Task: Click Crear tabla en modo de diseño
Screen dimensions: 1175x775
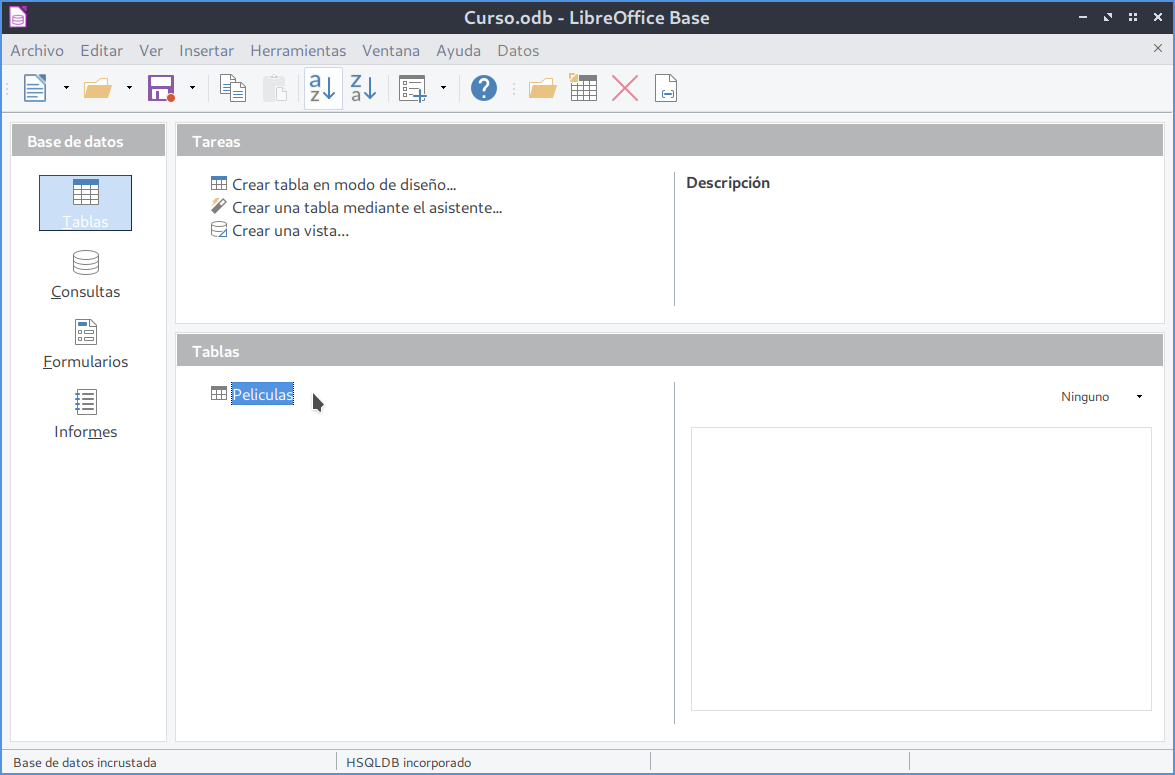Action: coord(343,184)
